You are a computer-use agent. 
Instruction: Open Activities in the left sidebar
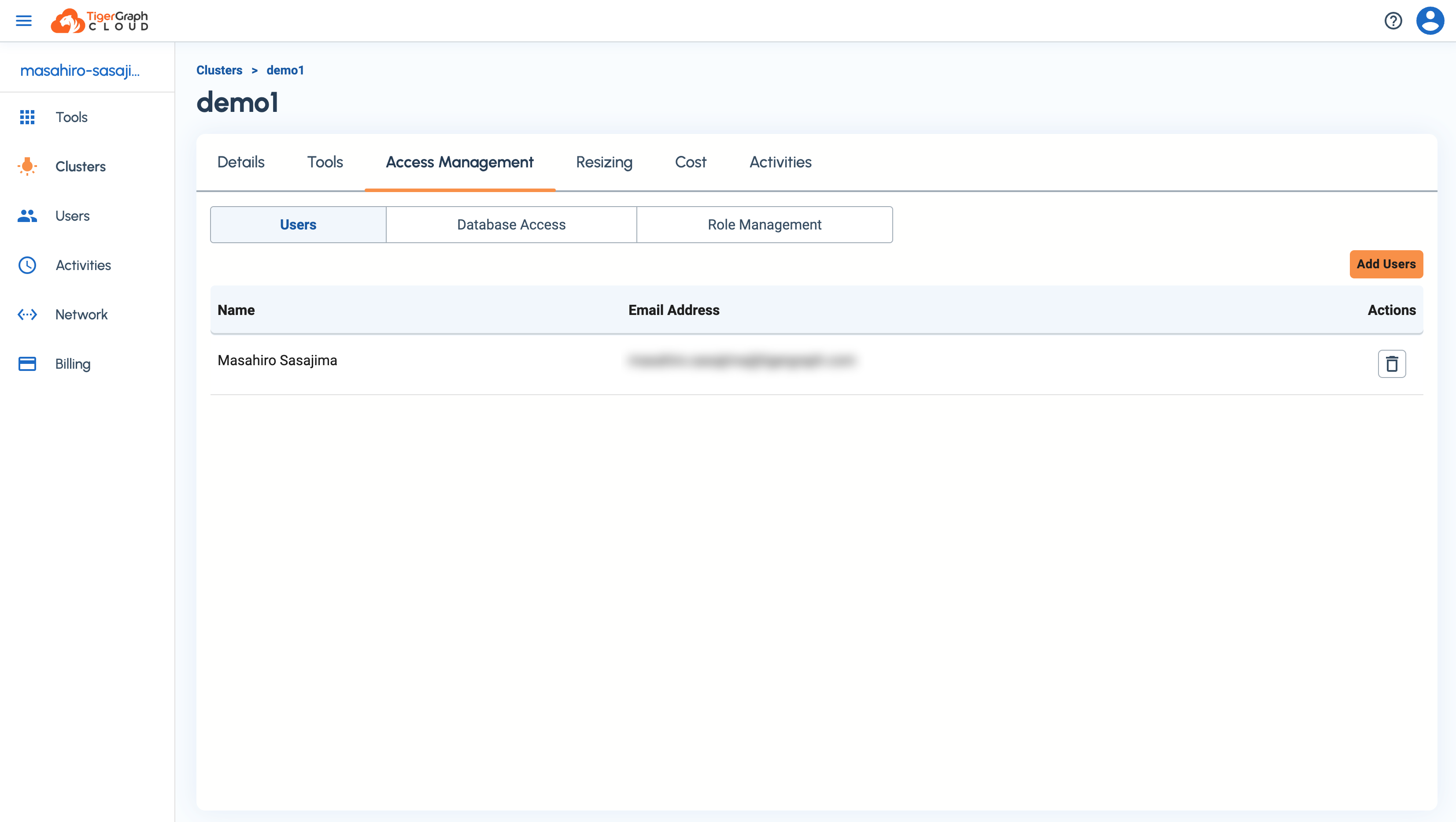tap(83, 265)
